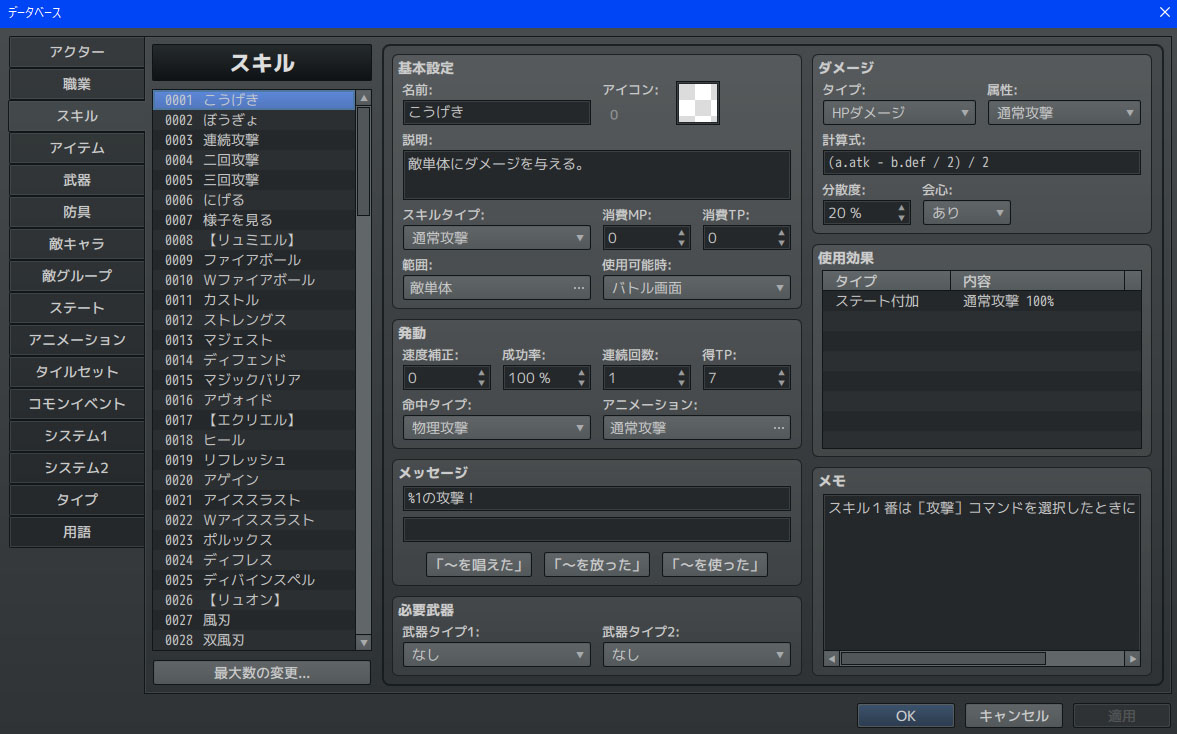Viewport: 1177px width, 734px height.
Task: Open the 武器タイプ2 dropdown
Action: (697, 654)
